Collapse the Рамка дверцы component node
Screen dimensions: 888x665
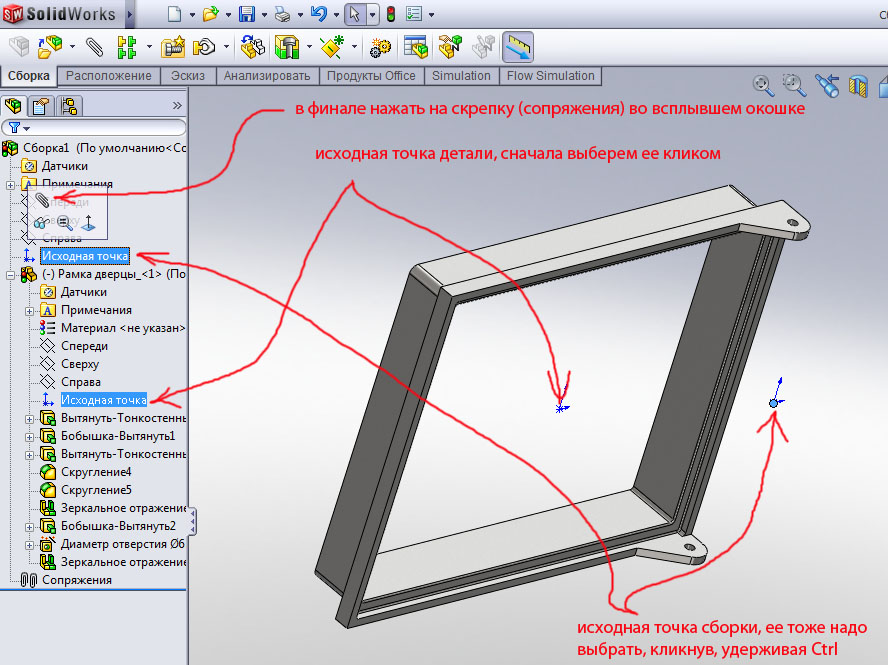coord(11,274)
